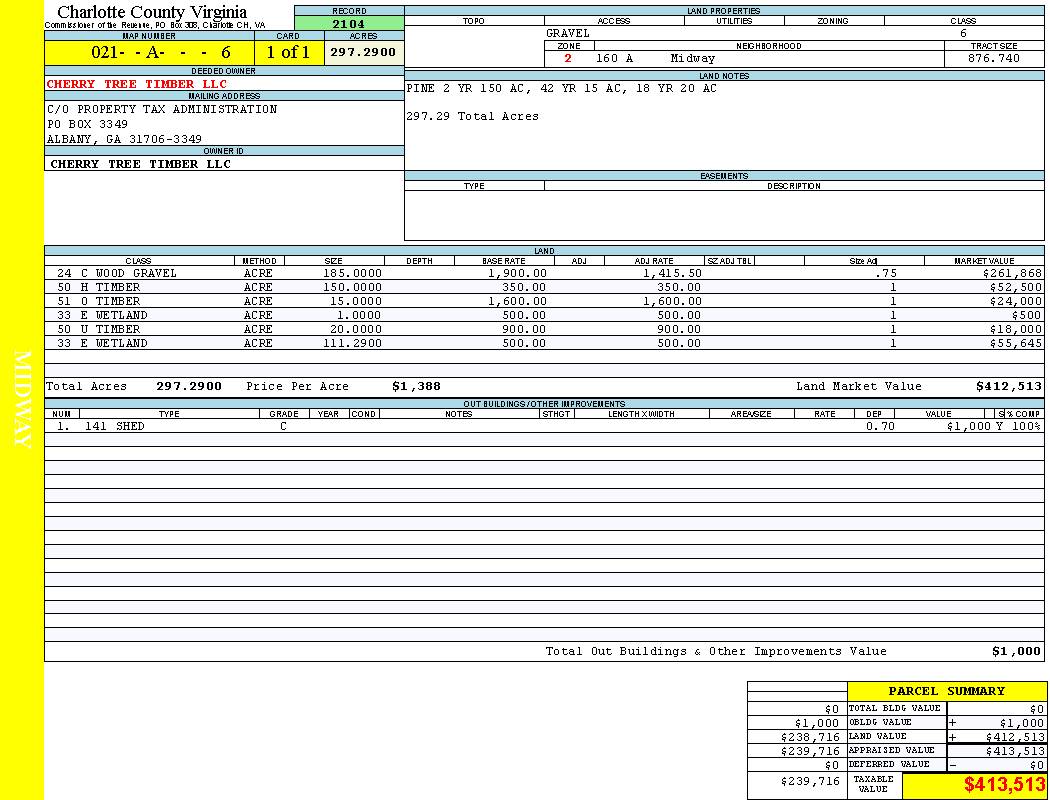Select the acres value 297.2900 in header
Screen dimensions: 1050x800
tap(363, 52)
